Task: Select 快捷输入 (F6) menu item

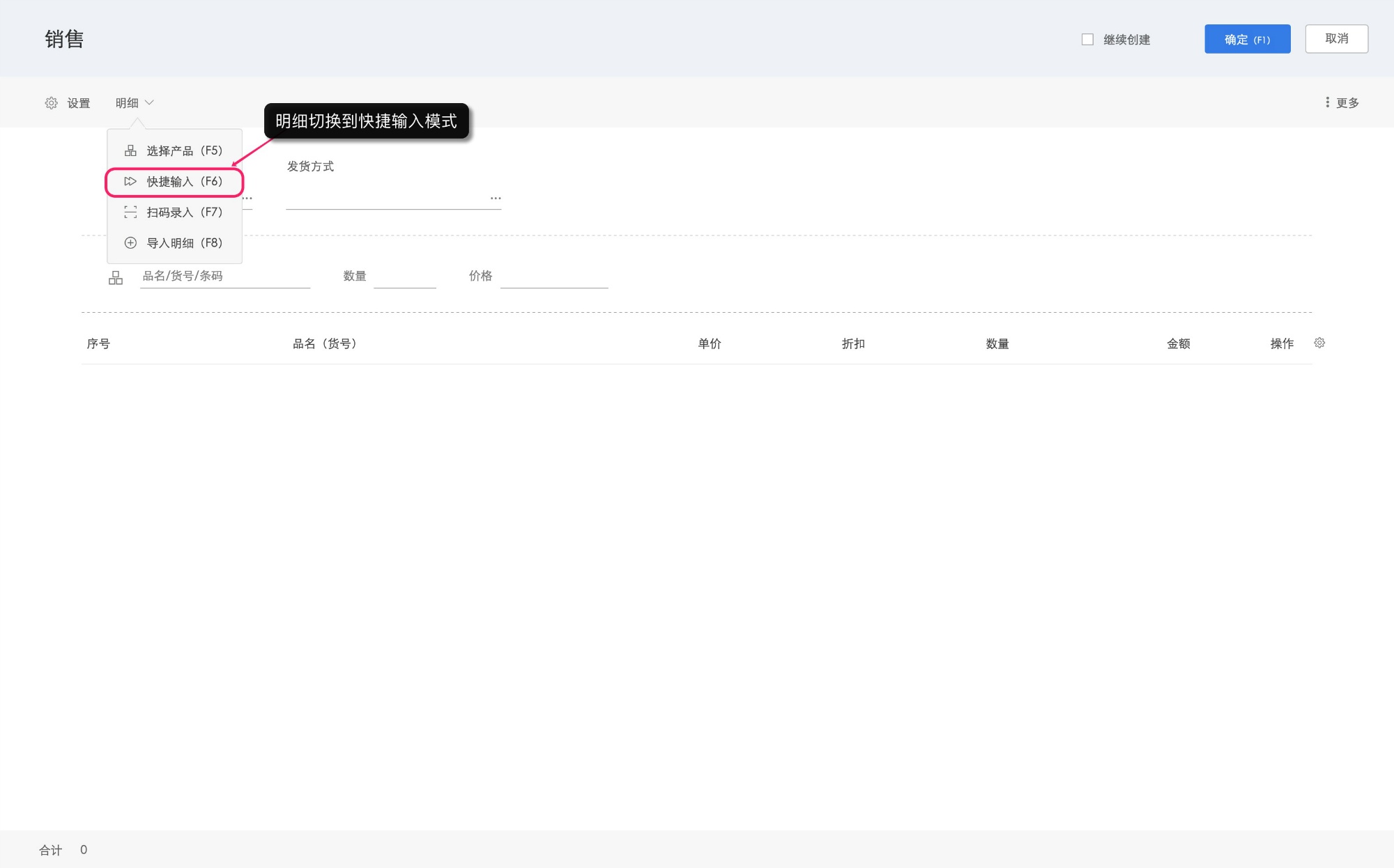Action: 184,182
